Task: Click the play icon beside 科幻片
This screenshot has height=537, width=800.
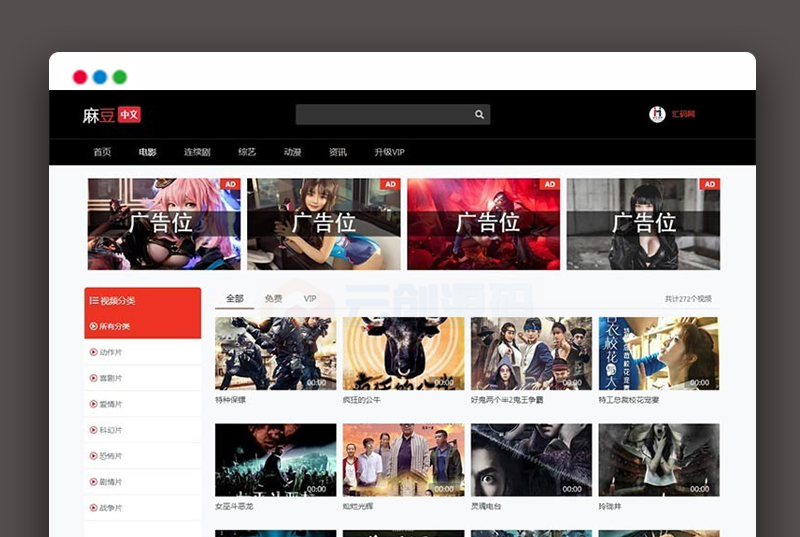Action: tap(93, 430)
